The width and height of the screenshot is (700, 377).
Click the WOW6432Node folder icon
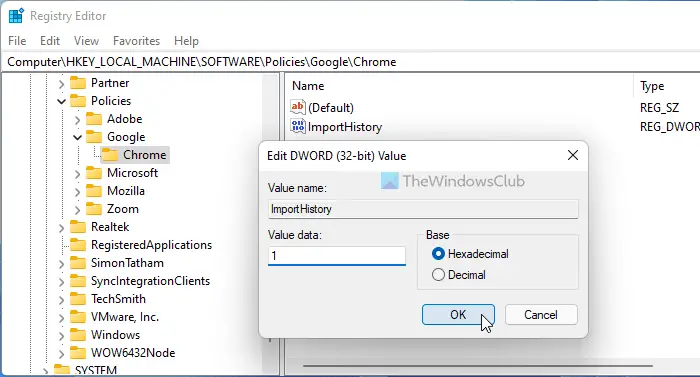click(x=78, y=353)
